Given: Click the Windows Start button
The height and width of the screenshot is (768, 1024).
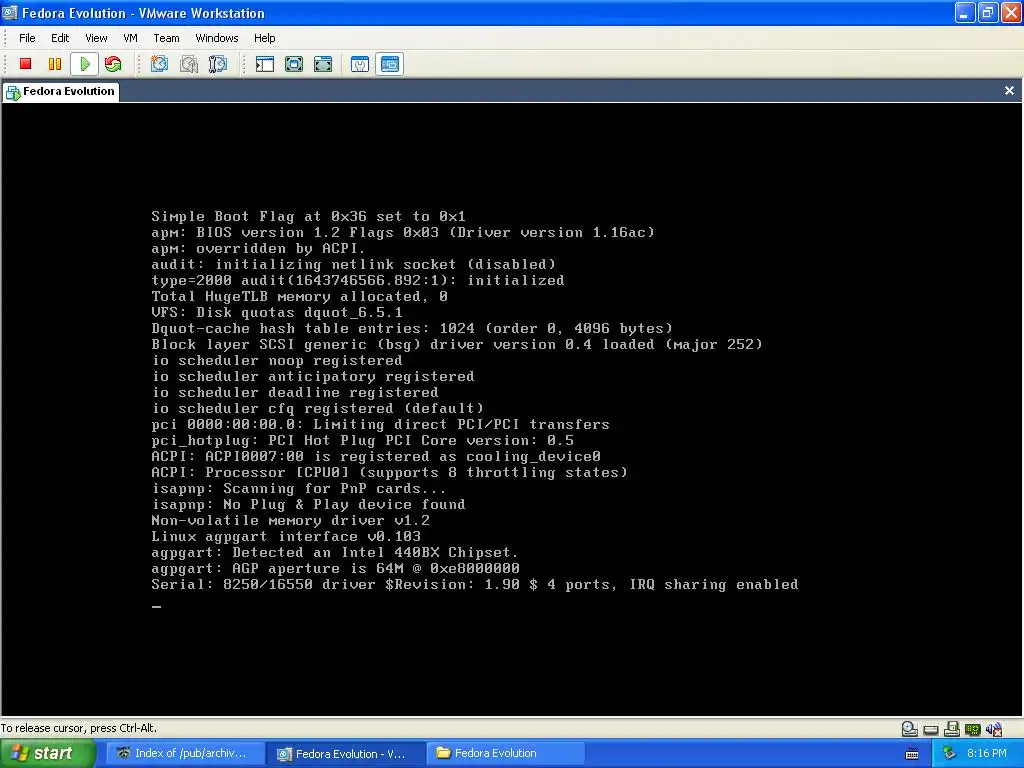Looking at the screenshot, I should point(47,754).
